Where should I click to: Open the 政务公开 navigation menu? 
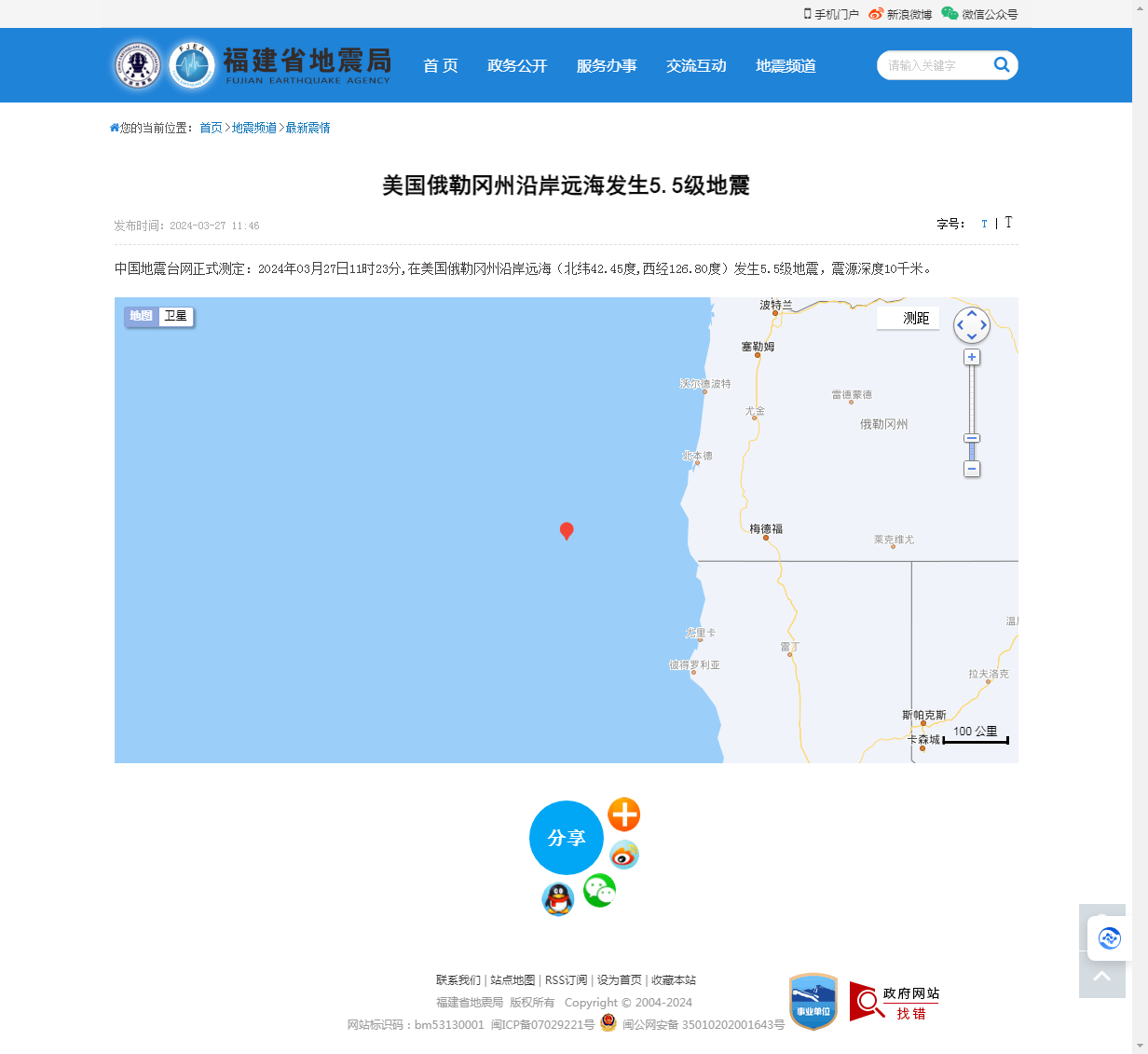[517, 66]
